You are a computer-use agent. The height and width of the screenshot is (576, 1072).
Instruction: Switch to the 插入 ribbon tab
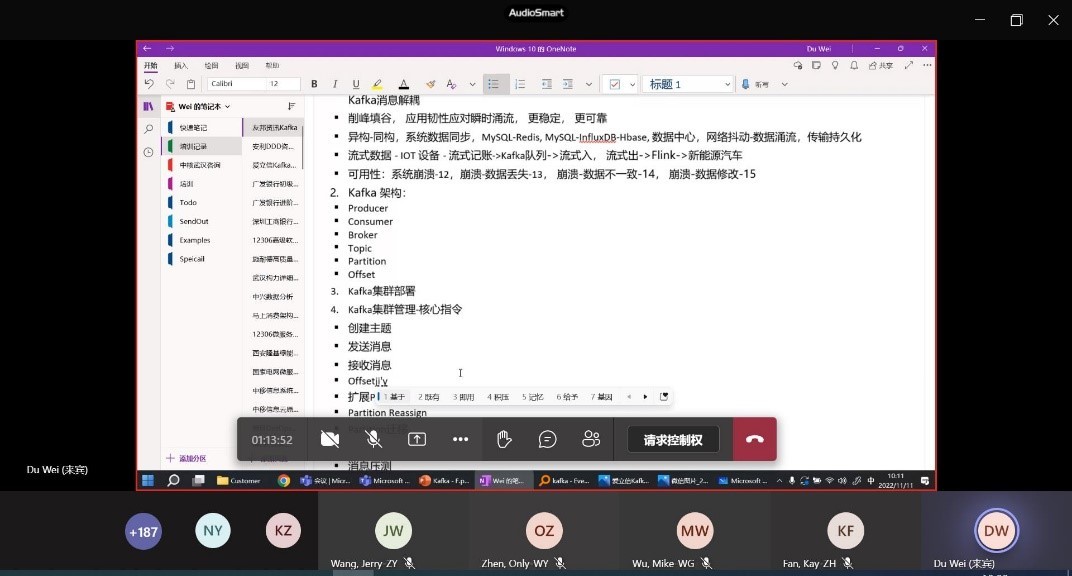coord(181,66)
